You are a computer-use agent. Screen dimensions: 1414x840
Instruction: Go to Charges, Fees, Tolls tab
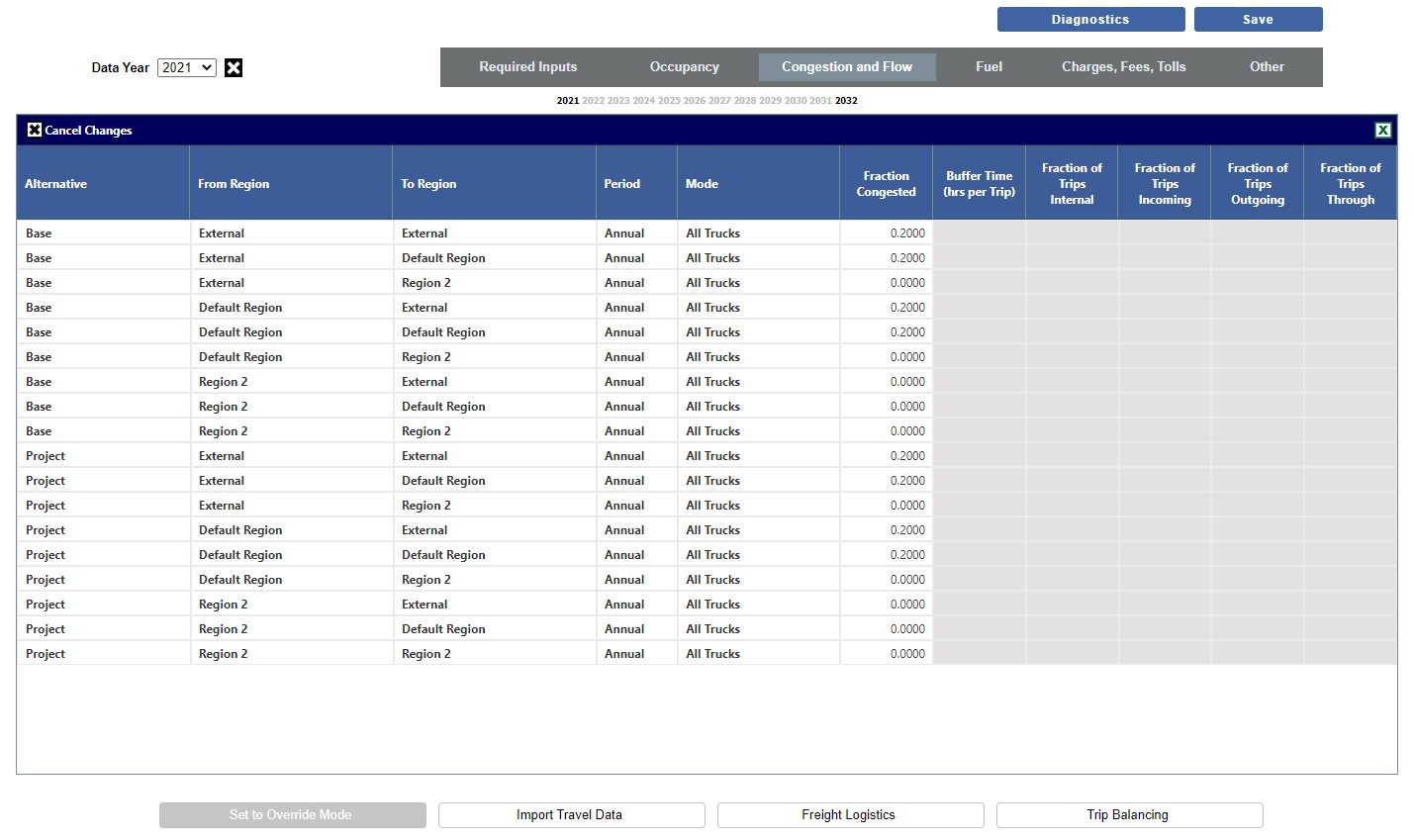[1123, 67]
